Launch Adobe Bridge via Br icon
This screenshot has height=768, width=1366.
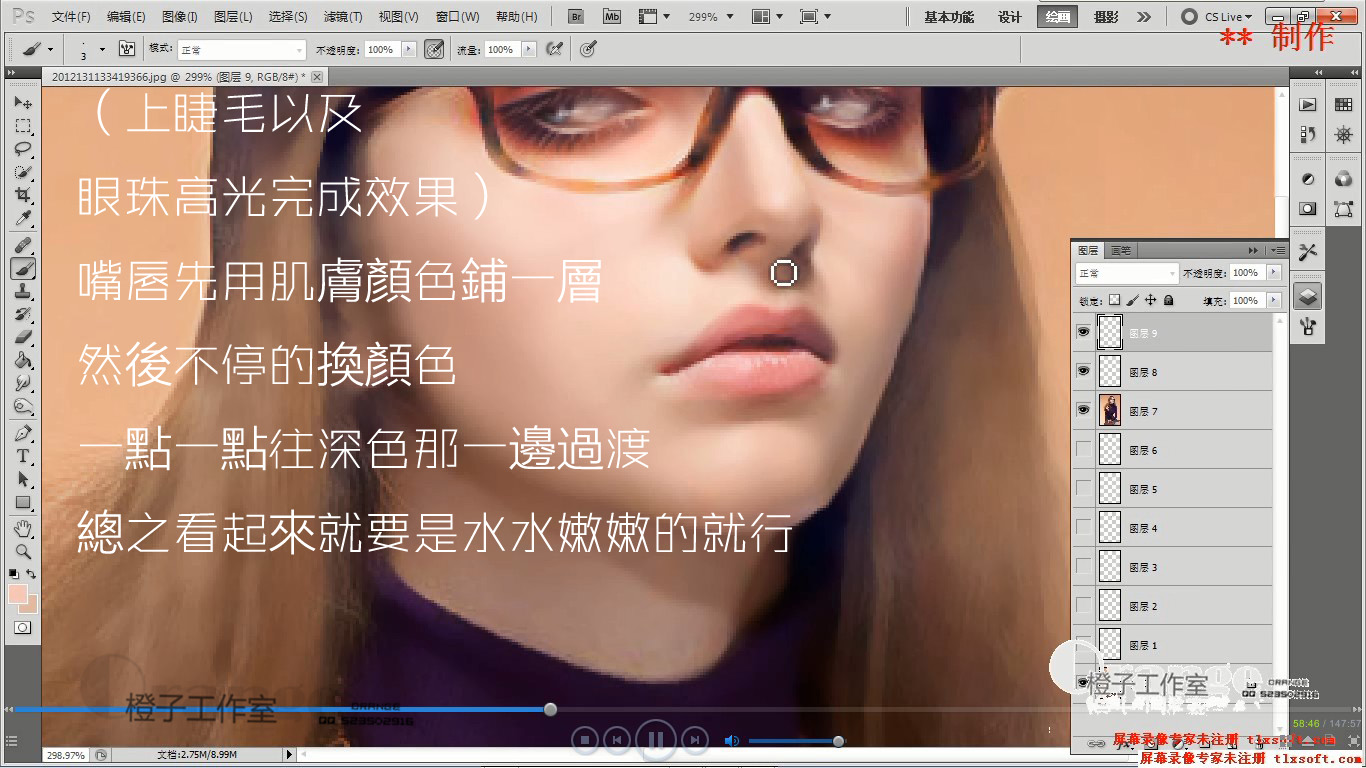575,17
